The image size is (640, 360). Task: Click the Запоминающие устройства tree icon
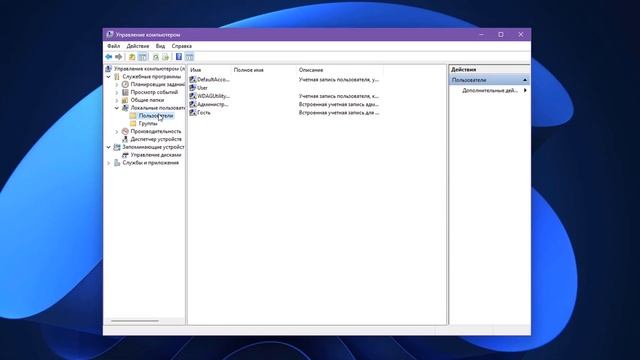[x=117, y=147]
